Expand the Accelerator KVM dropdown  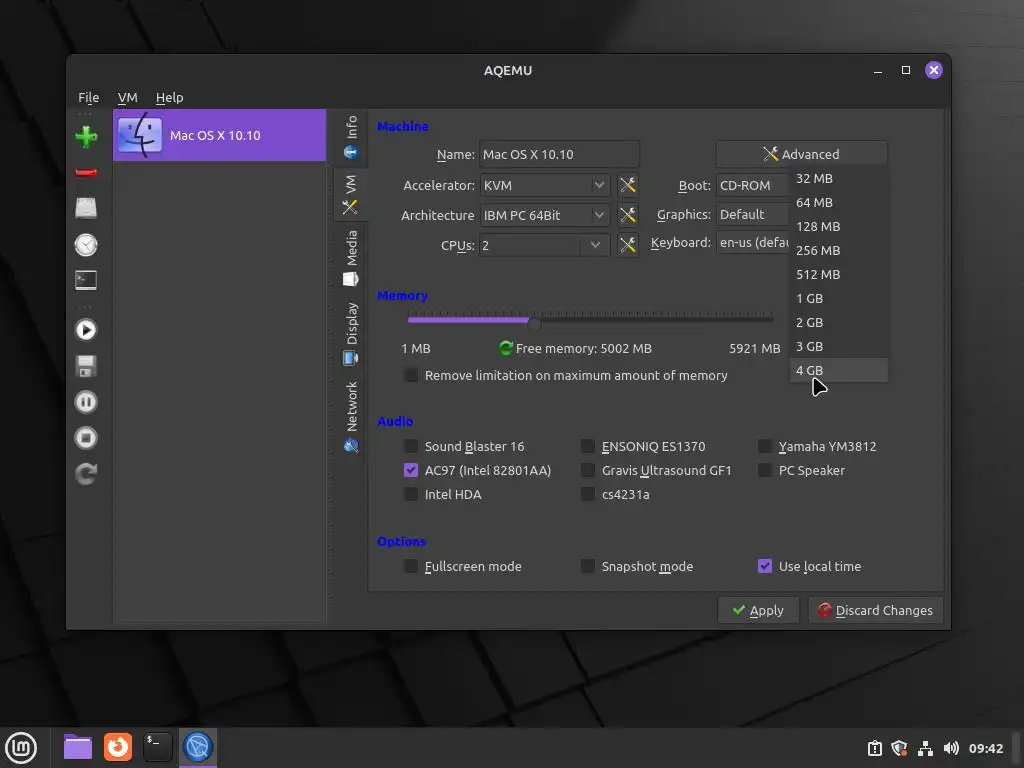tap(545, 185)
